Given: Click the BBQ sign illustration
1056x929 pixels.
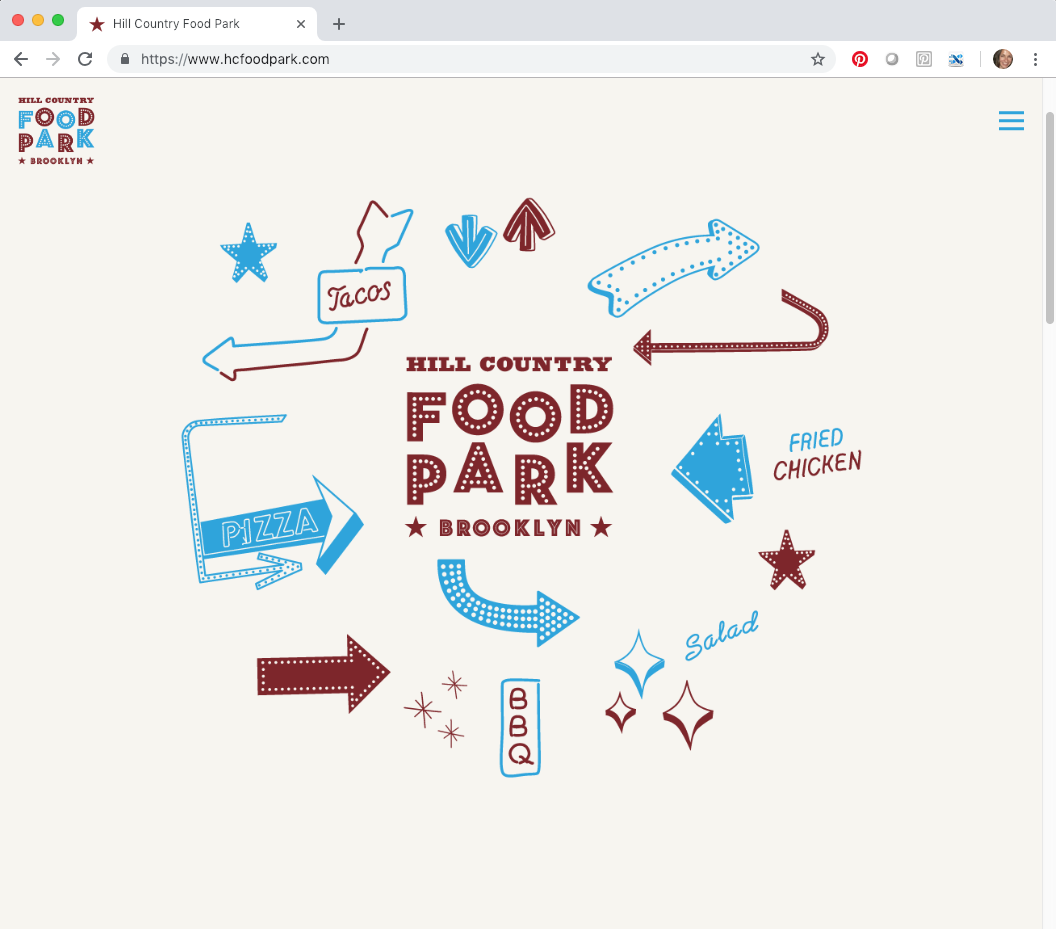Looking at the screenshot, I should [520, 728].
